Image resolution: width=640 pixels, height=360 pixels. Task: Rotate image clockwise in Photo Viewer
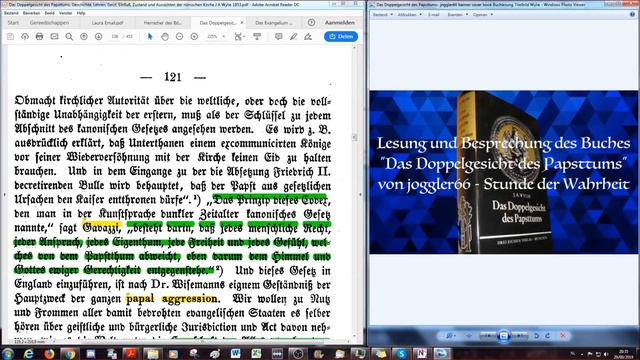pyautogui.click(x=548, y=336)
